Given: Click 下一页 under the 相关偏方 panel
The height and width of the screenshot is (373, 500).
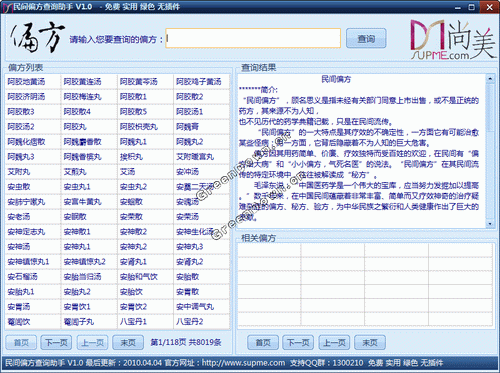Looking at the screenshot, I should 298,342.
